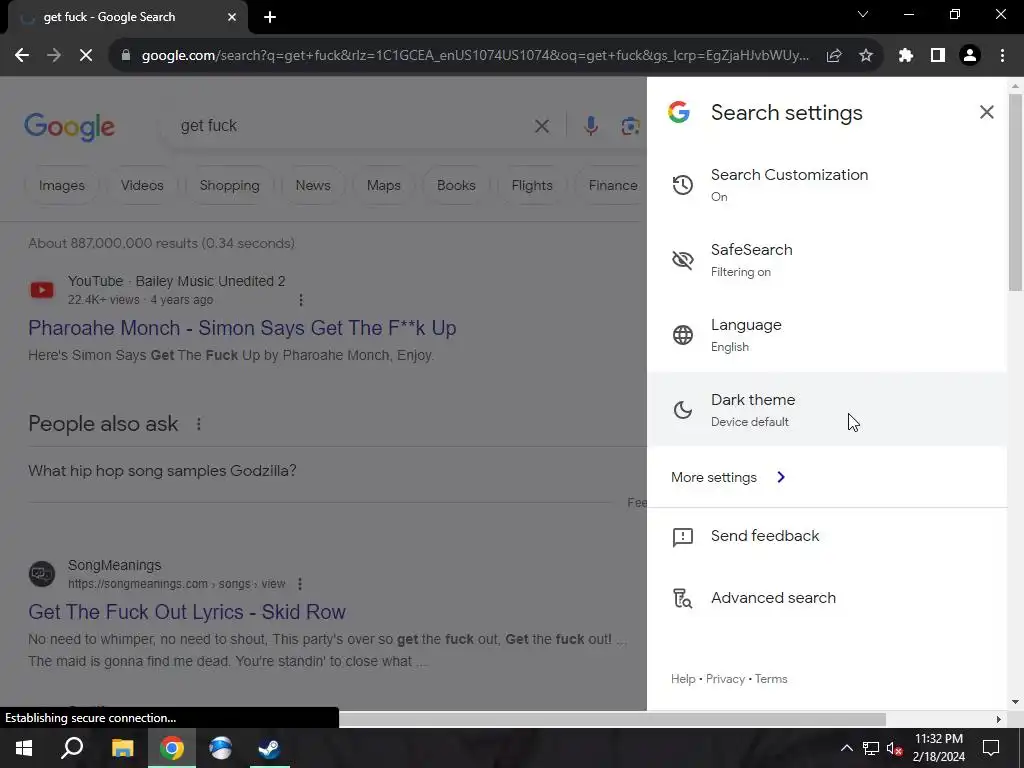Switch to Finance results tab
This screenshot has height=768, width=1024.
(x=613, y=185)
